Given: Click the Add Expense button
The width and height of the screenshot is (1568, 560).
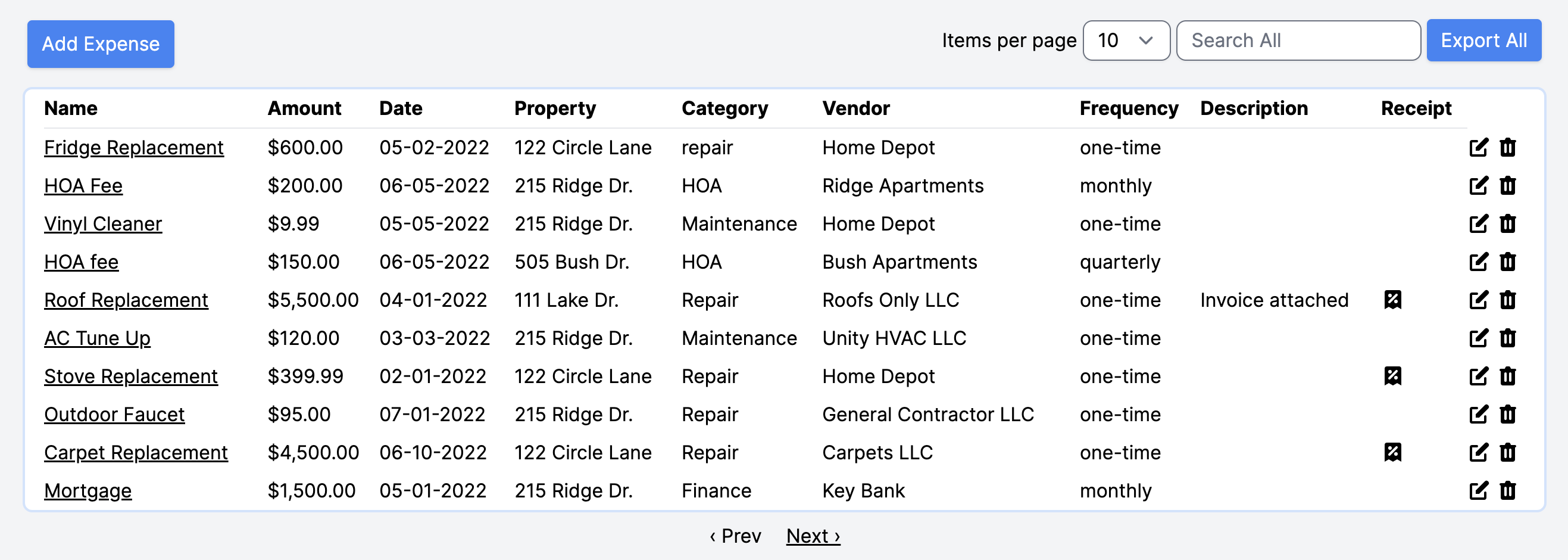Looking at the screenshot, I should click(x=101, y=44).
